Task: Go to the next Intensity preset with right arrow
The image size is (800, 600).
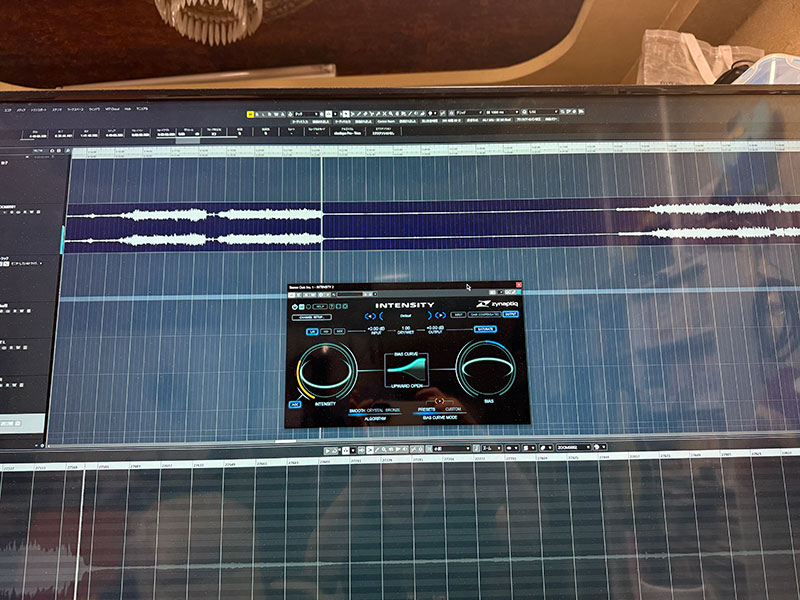Action: (440, 315)
